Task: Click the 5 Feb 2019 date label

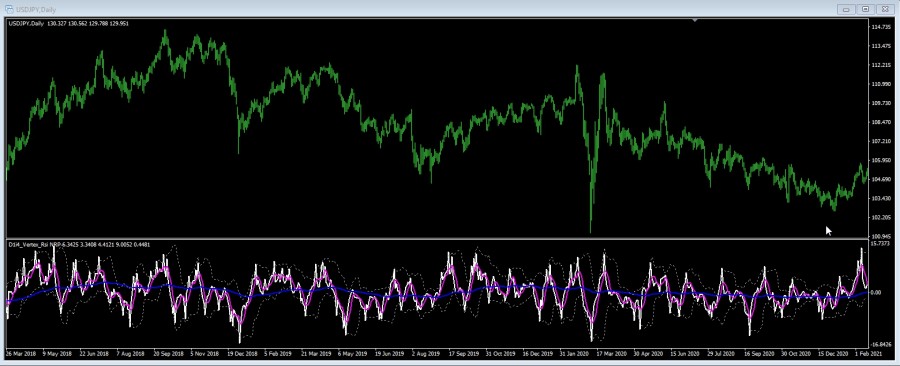Action: [278, 354]
